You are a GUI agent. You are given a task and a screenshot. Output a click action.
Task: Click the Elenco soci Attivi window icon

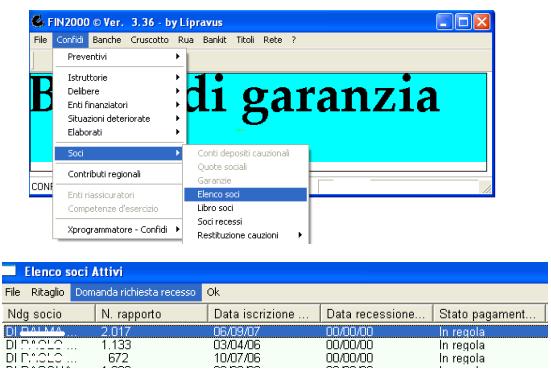(9, 271)
